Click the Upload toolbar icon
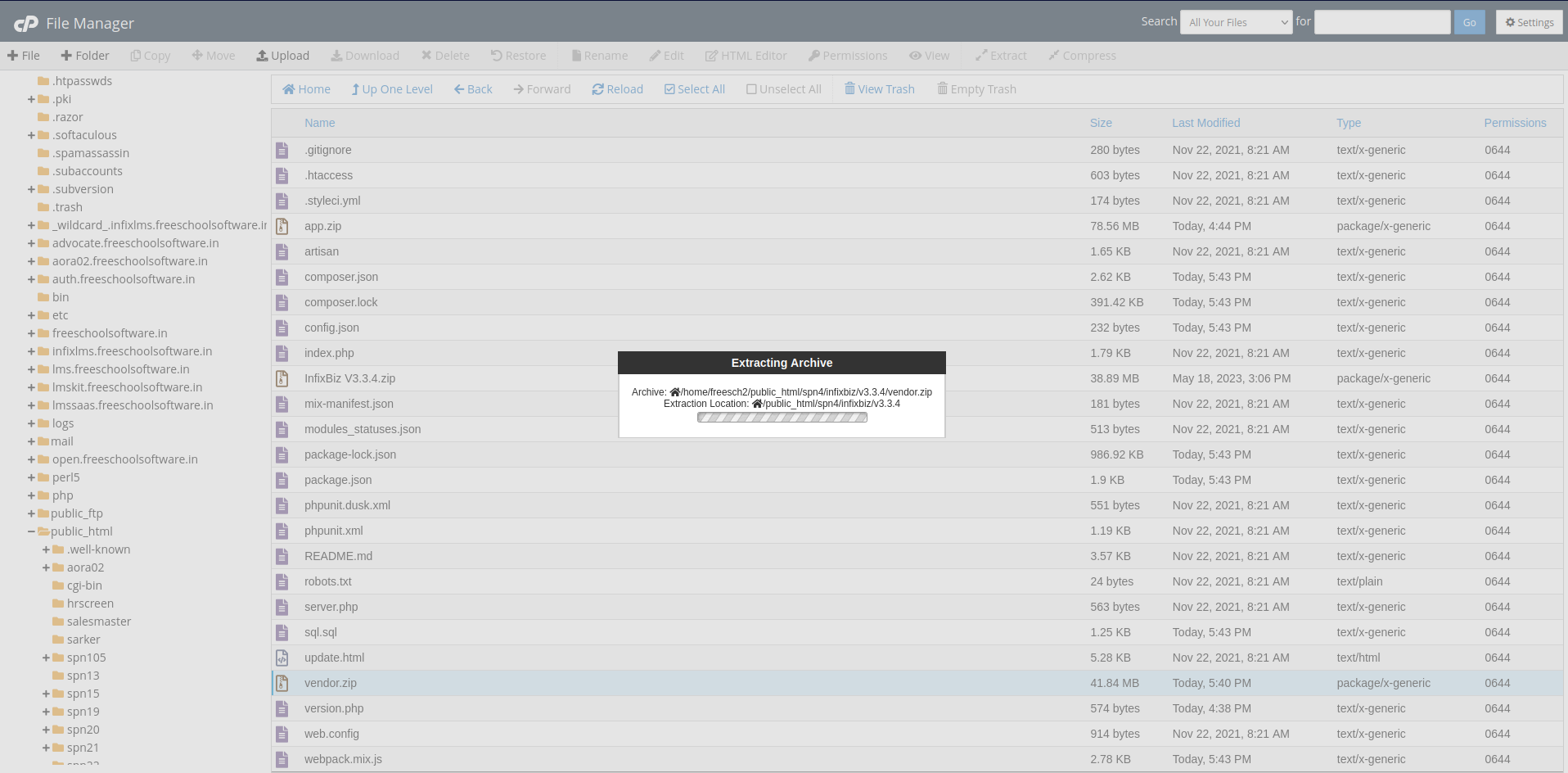Screen dimensions: 1568x773 point(263,56)
